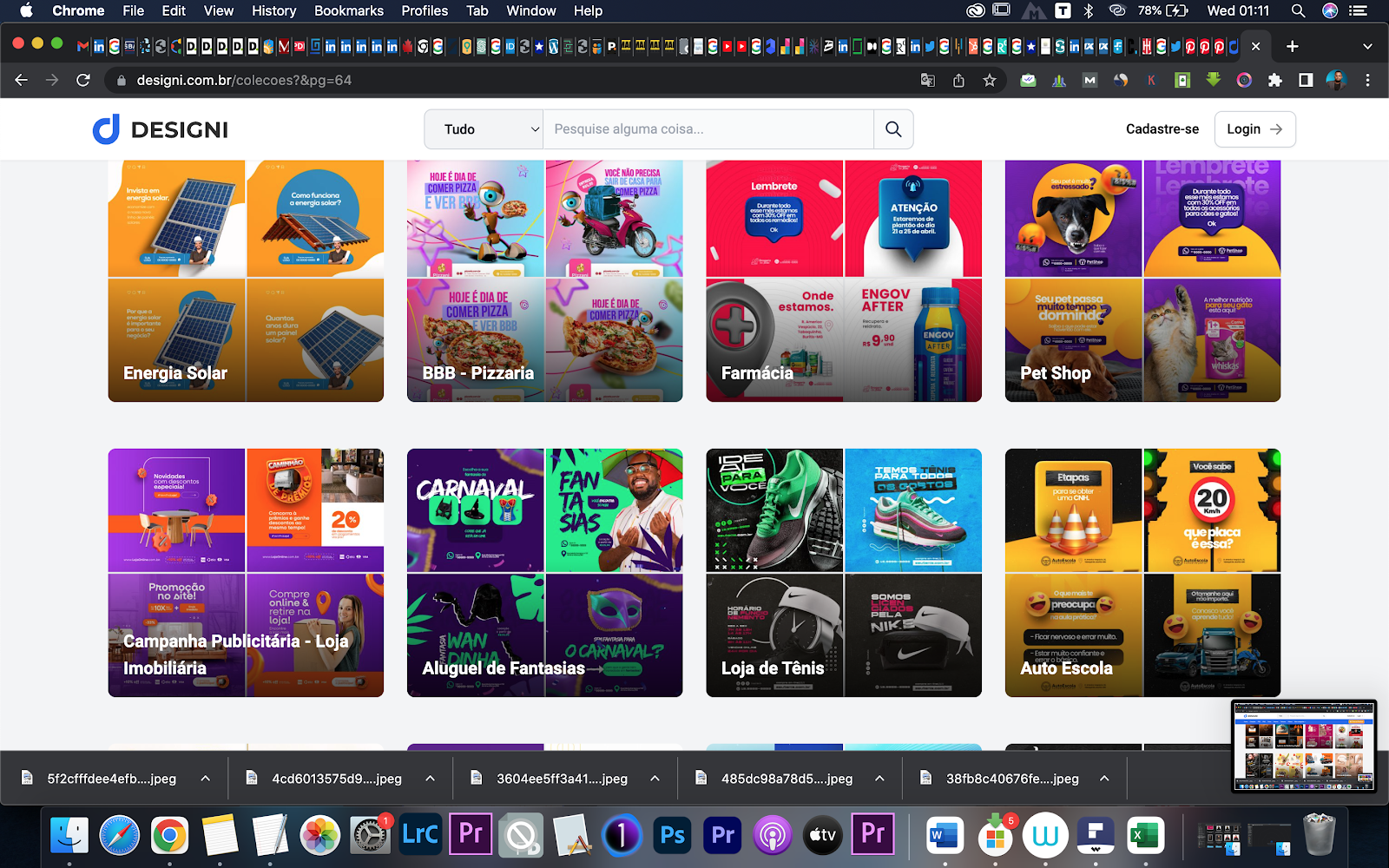1389x868 pixels.
Task: Open Campanha Publicitária Loja Imobiliária collection
Action: 246,573
